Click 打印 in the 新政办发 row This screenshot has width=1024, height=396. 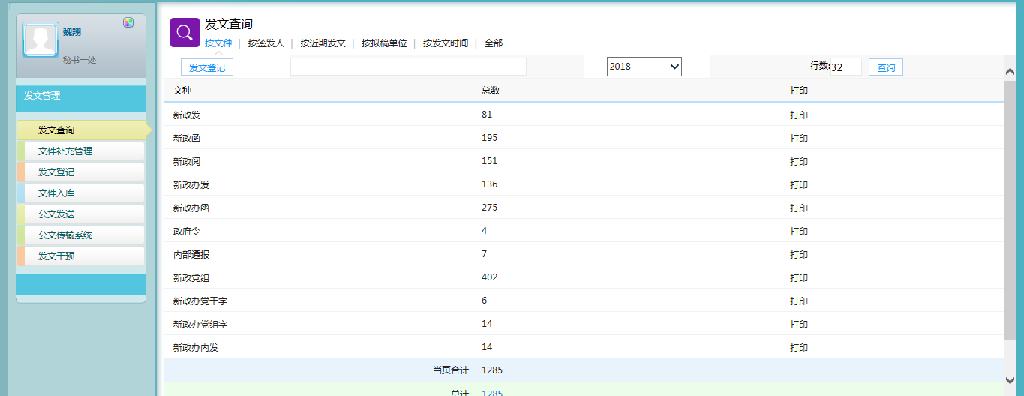click(799, 184)
